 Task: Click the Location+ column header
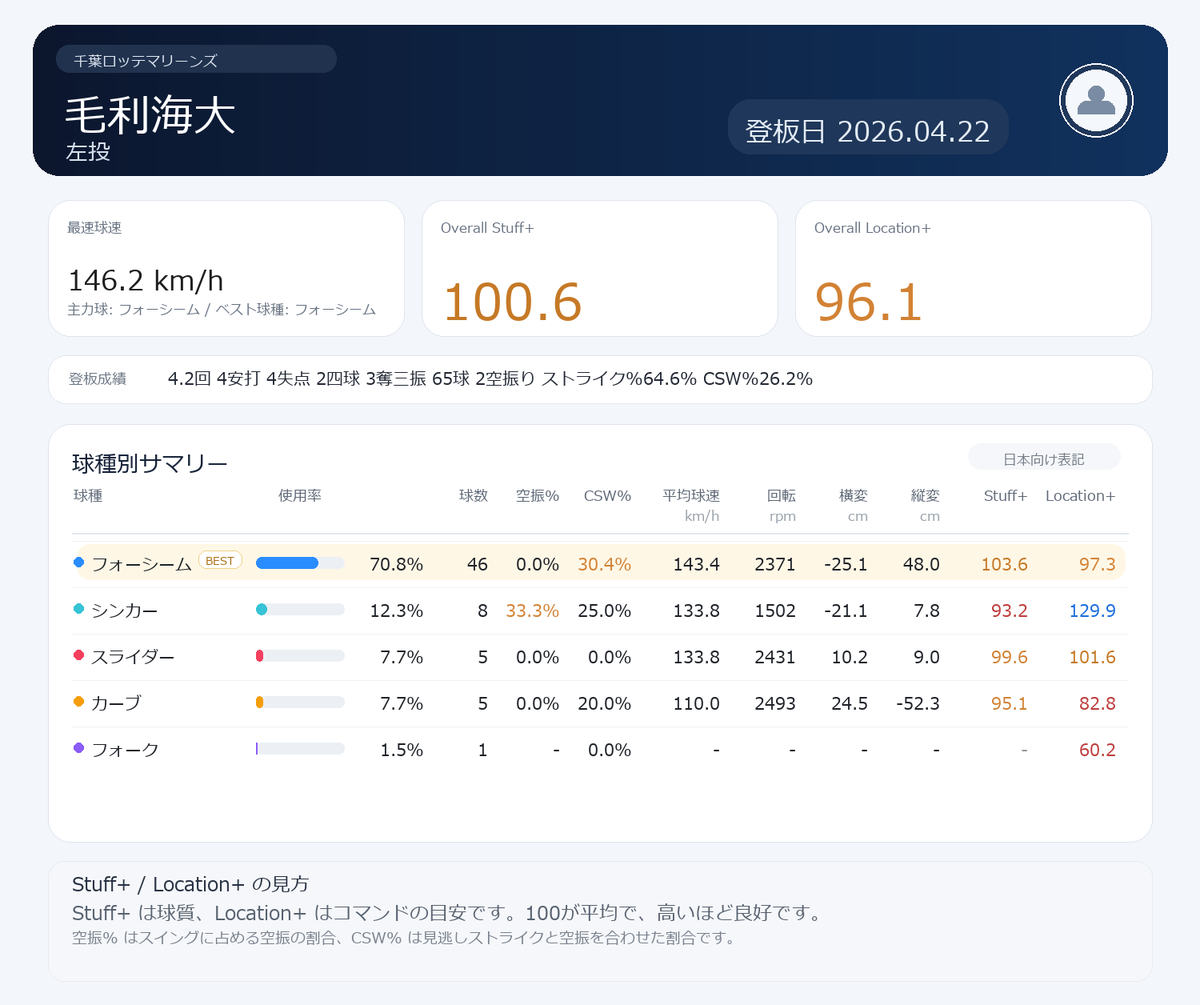tap(1080, 495)
